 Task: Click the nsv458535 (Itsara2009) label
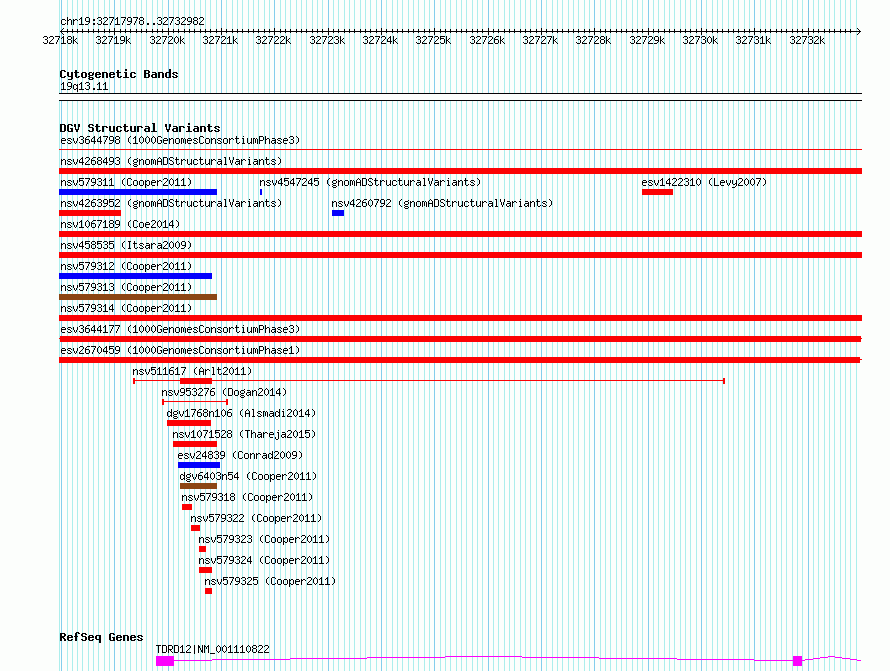(x=126, y=245)
